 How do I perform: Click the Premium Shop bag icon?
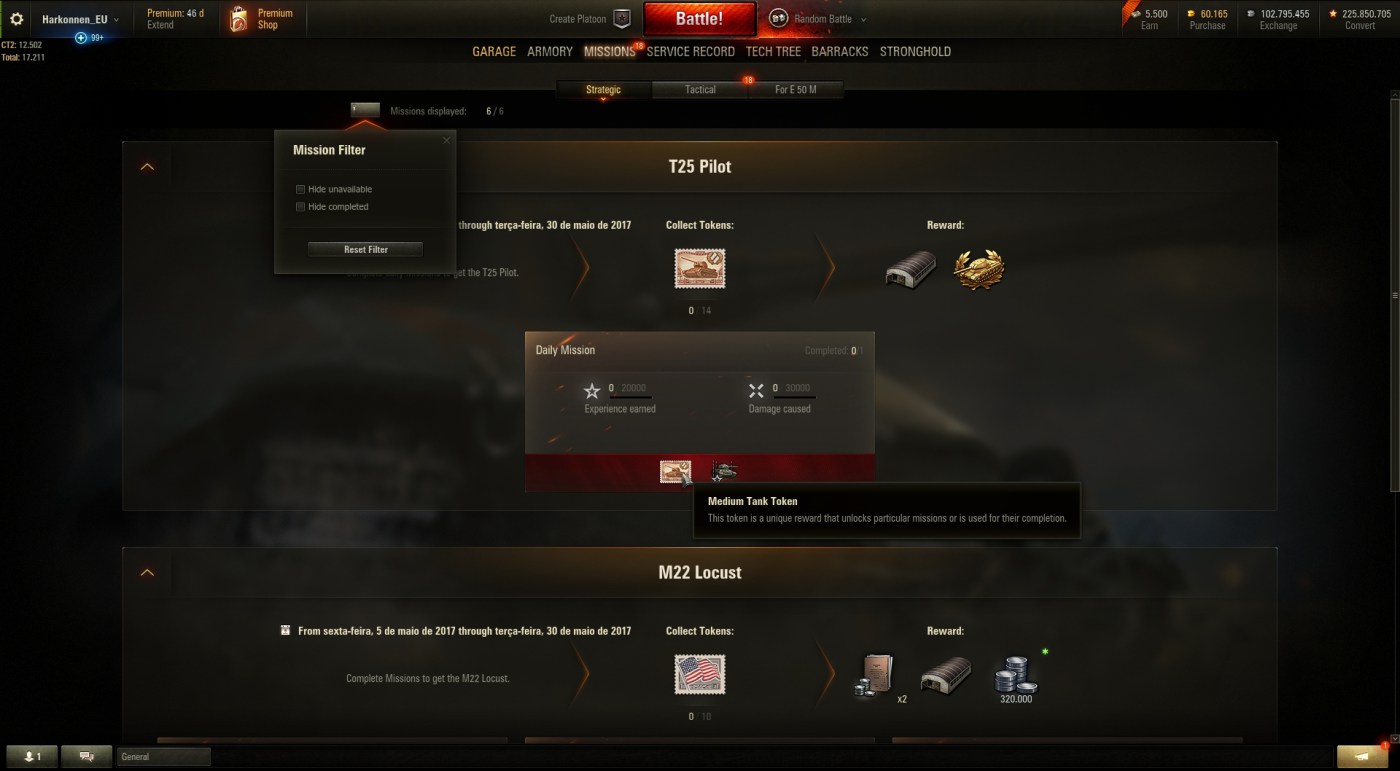tap(238, 19)
